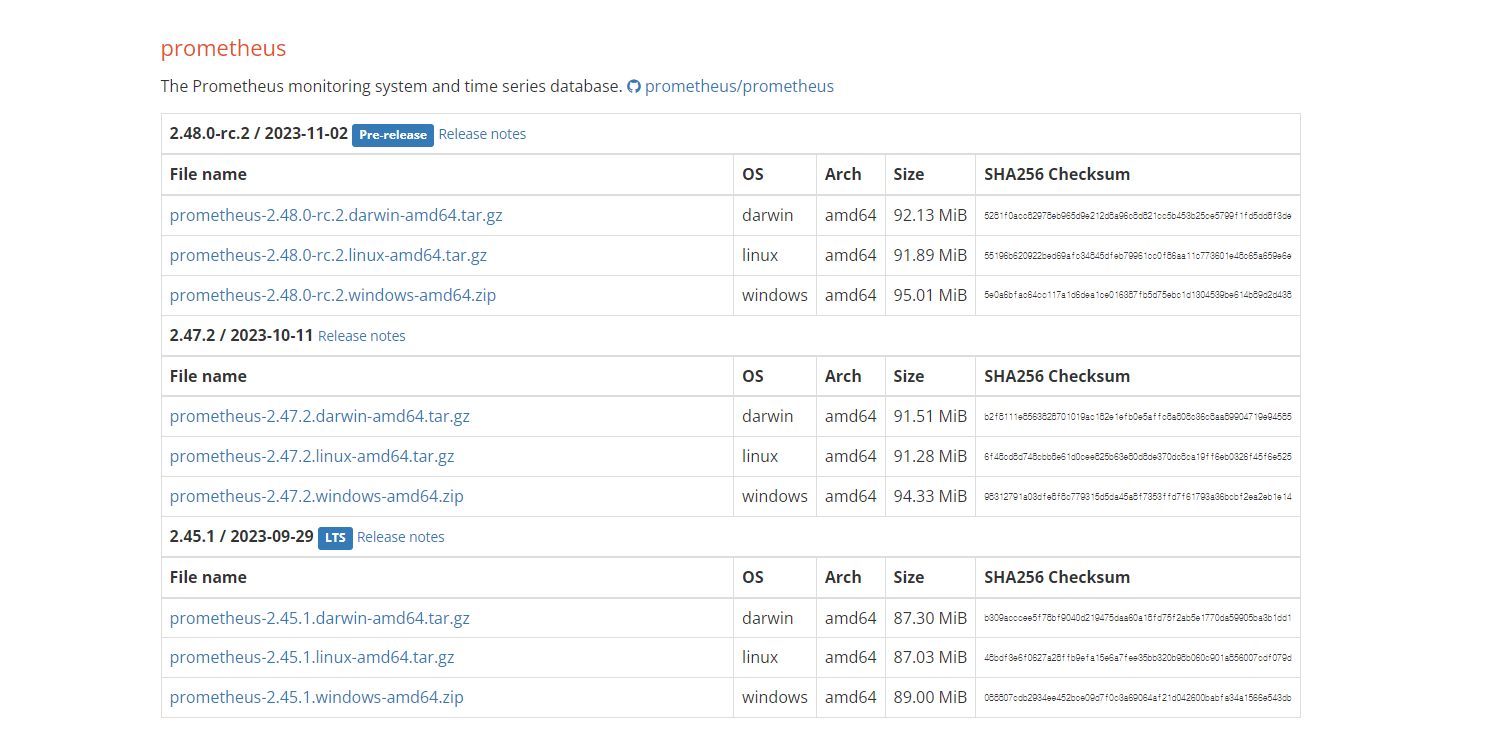Image resolution: width=1503 pixels, height=752 pixels.
Task: Click the checksum for 2.48.0-rc.2 windows file
Action: (1138, 295)
